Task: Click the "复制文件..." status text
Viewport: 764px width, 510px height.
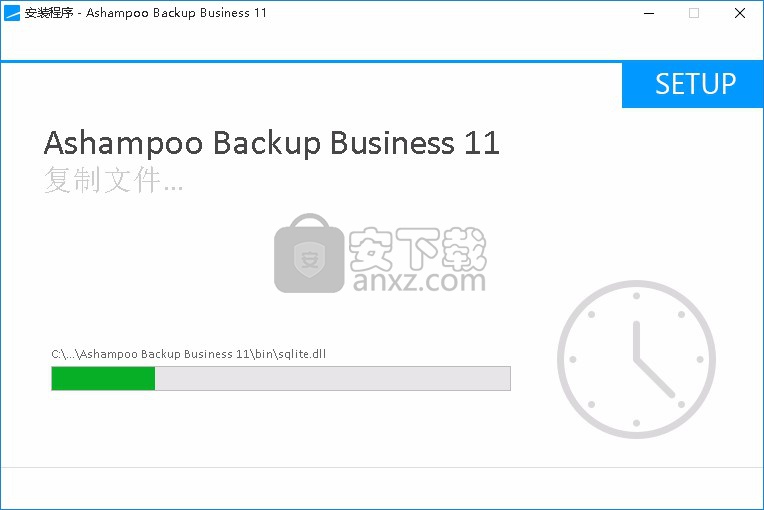Action: tap(113, 182)
